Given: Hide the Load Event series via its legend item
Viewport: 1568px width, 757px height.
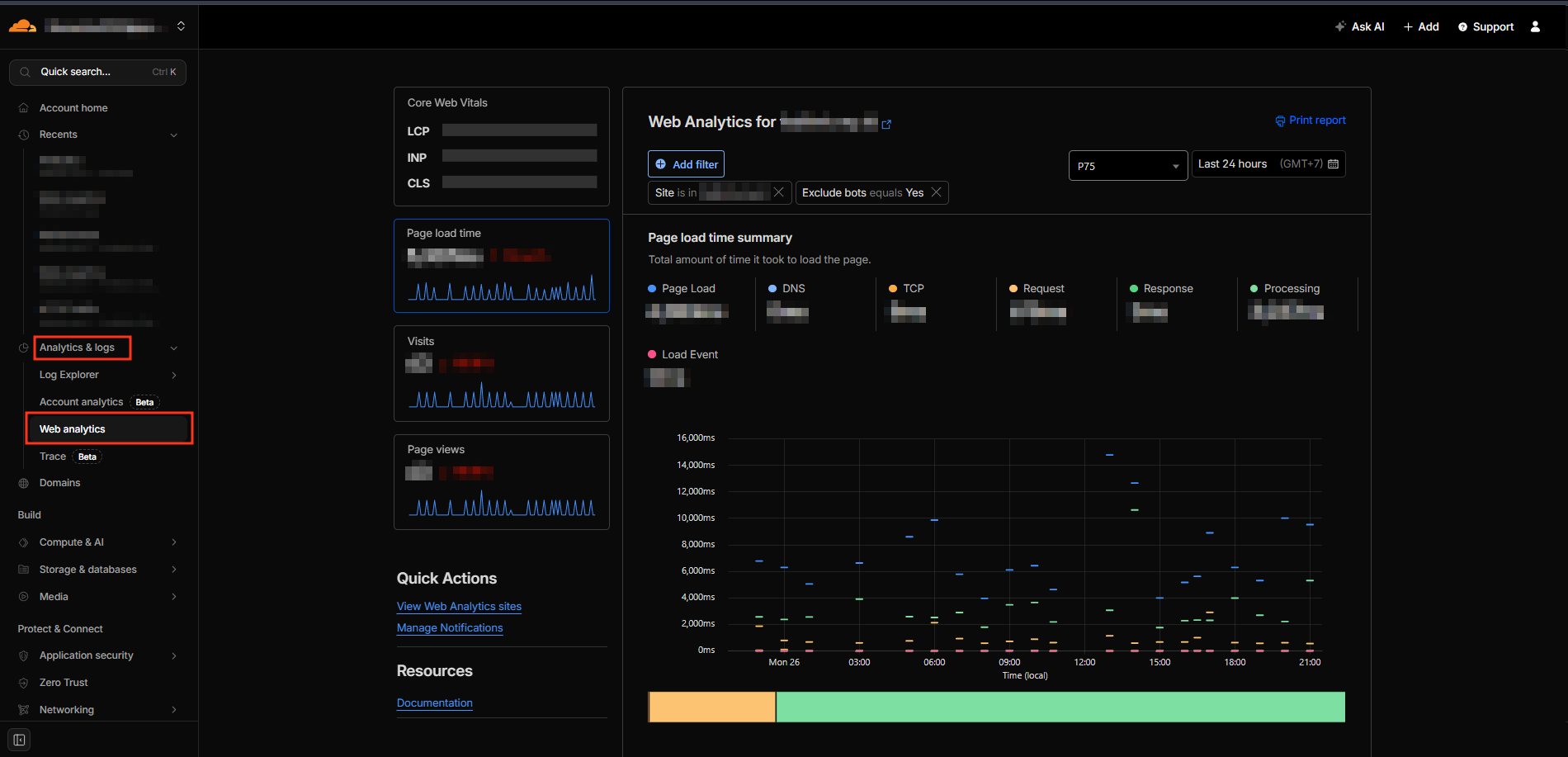Looking at the screenshot, I should (682, 353).
